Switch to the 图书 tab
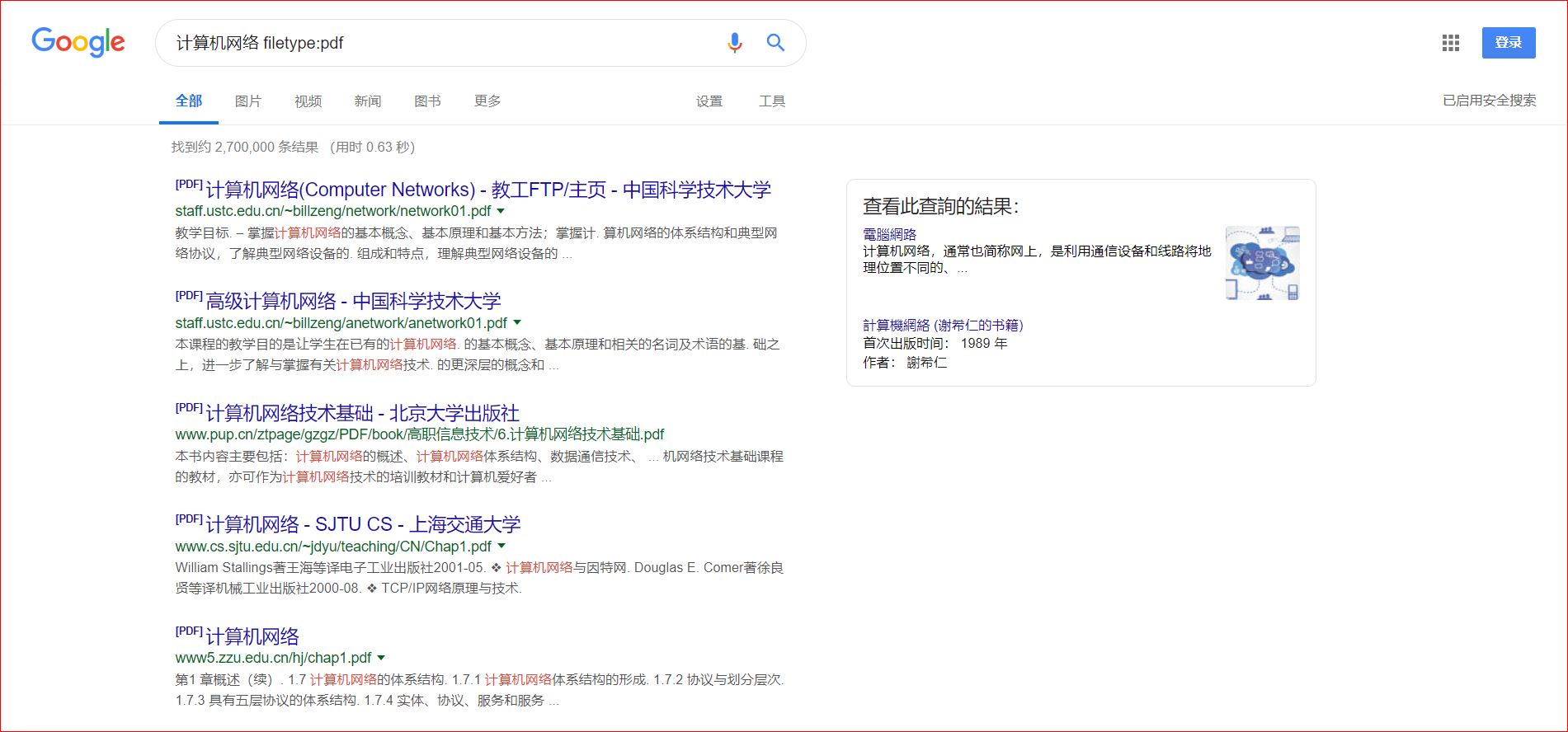Screen dimensions: 1568x732 click(427, 101)
